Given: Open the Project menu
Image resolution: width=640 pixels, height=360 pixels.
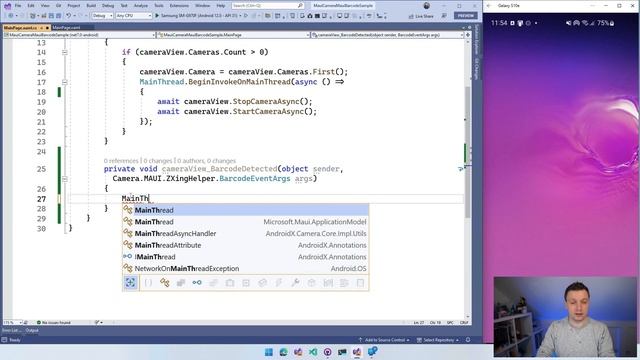Looking at the screenshot, I should (73, 6).
